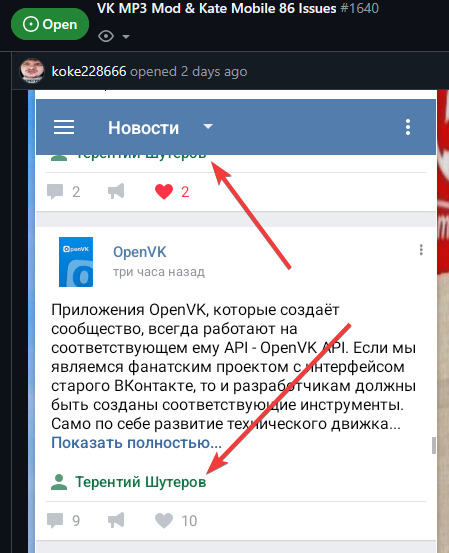The image size is (449, 553).
Task: Click the OpenVK group avatar thumbnail
Action: [x=76, y=262]
